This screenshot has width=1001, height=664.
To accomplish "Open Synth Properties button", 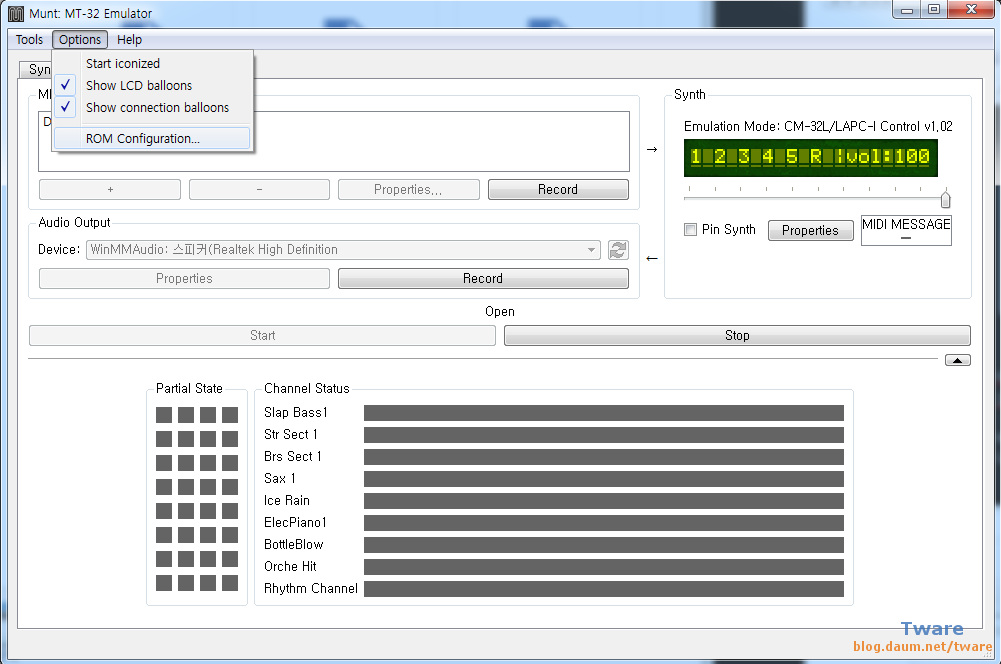I will point(810,230).
